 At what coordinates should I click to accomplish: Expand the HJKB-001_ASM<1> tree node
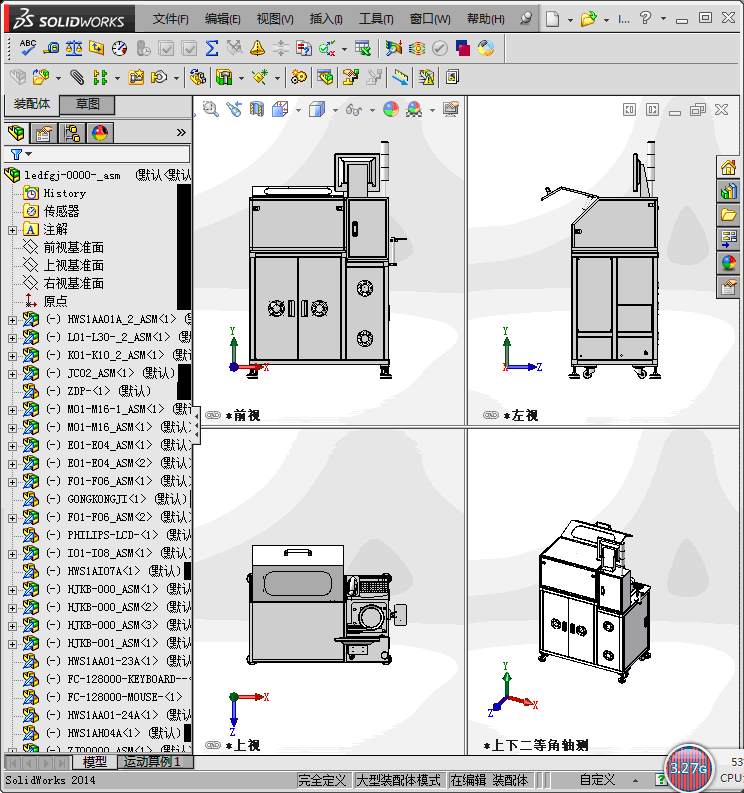12,644
